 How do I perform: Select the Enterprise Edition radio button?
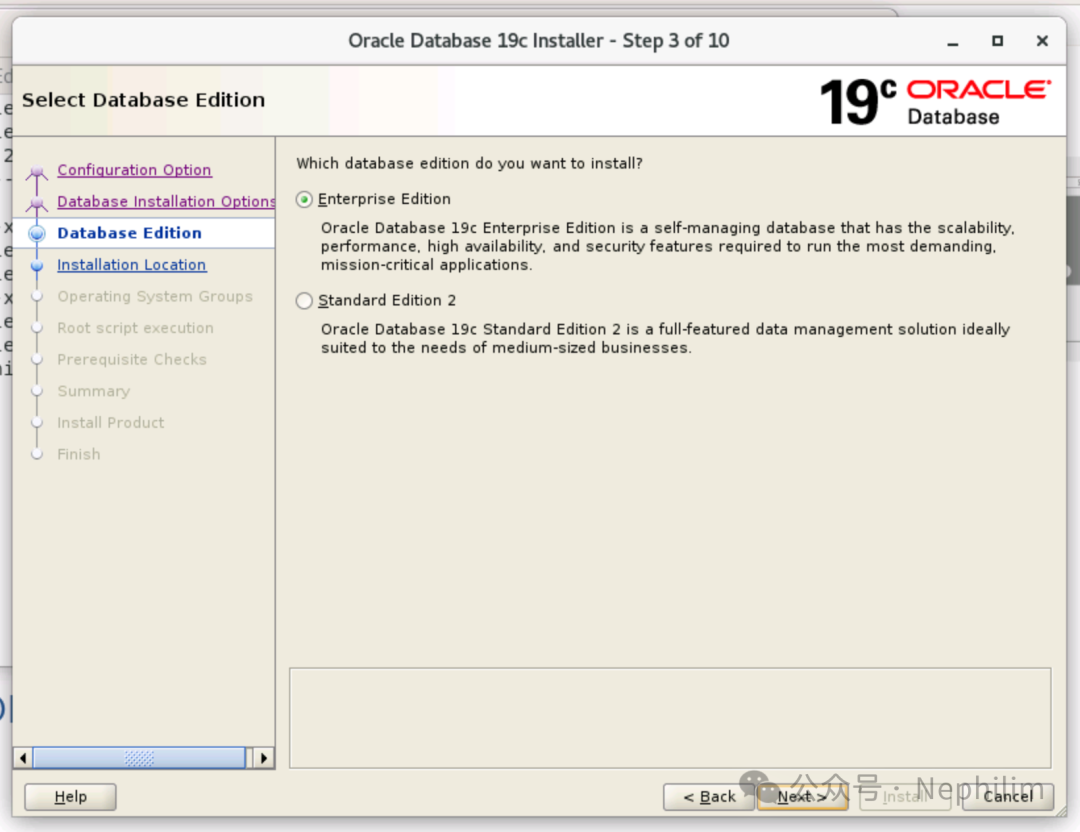[304, 200]
